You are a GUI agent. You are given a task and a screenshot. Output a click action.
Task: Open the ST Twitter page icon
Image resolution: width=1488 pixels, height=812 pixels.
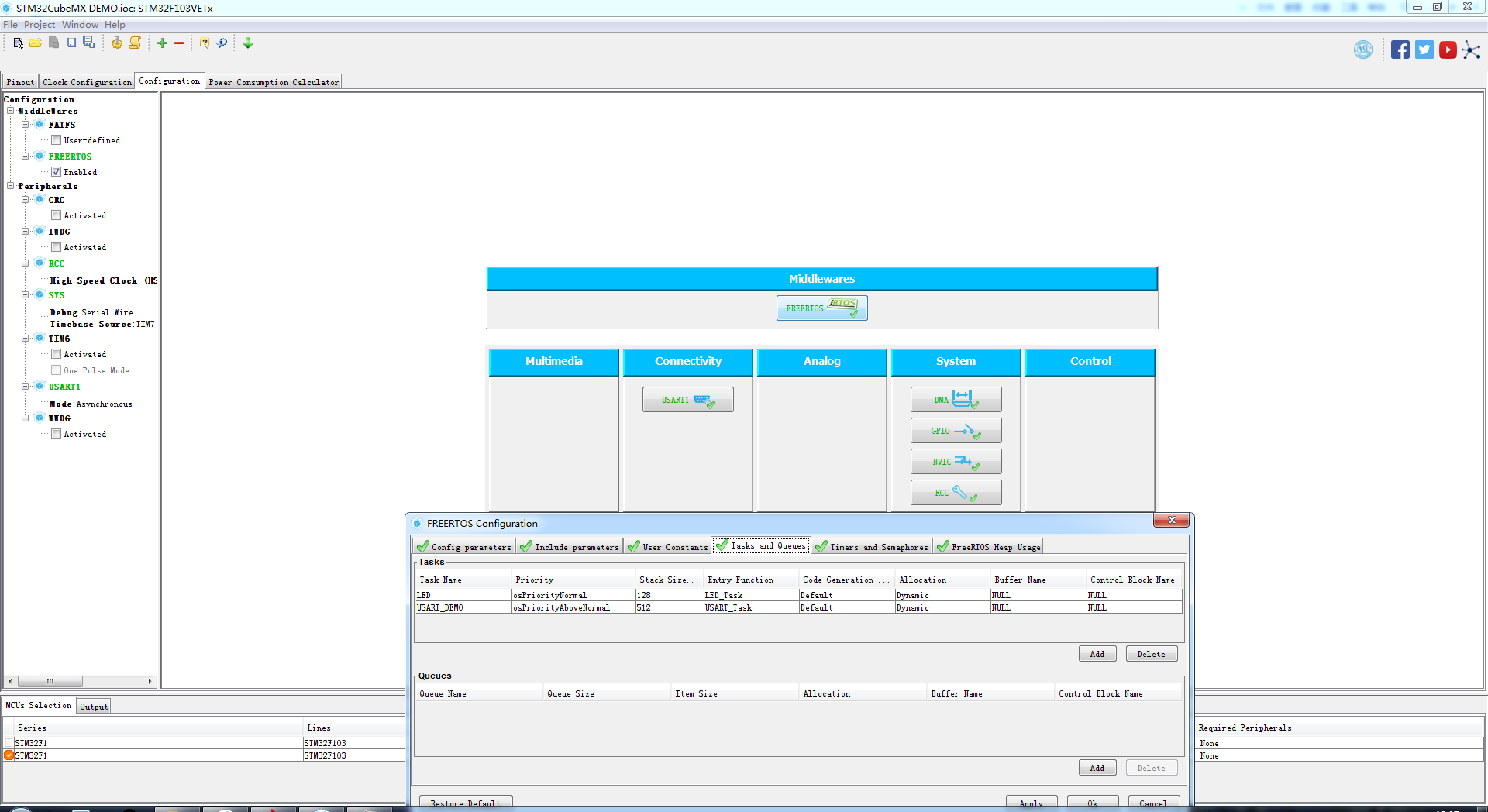tap(1424, 50)
